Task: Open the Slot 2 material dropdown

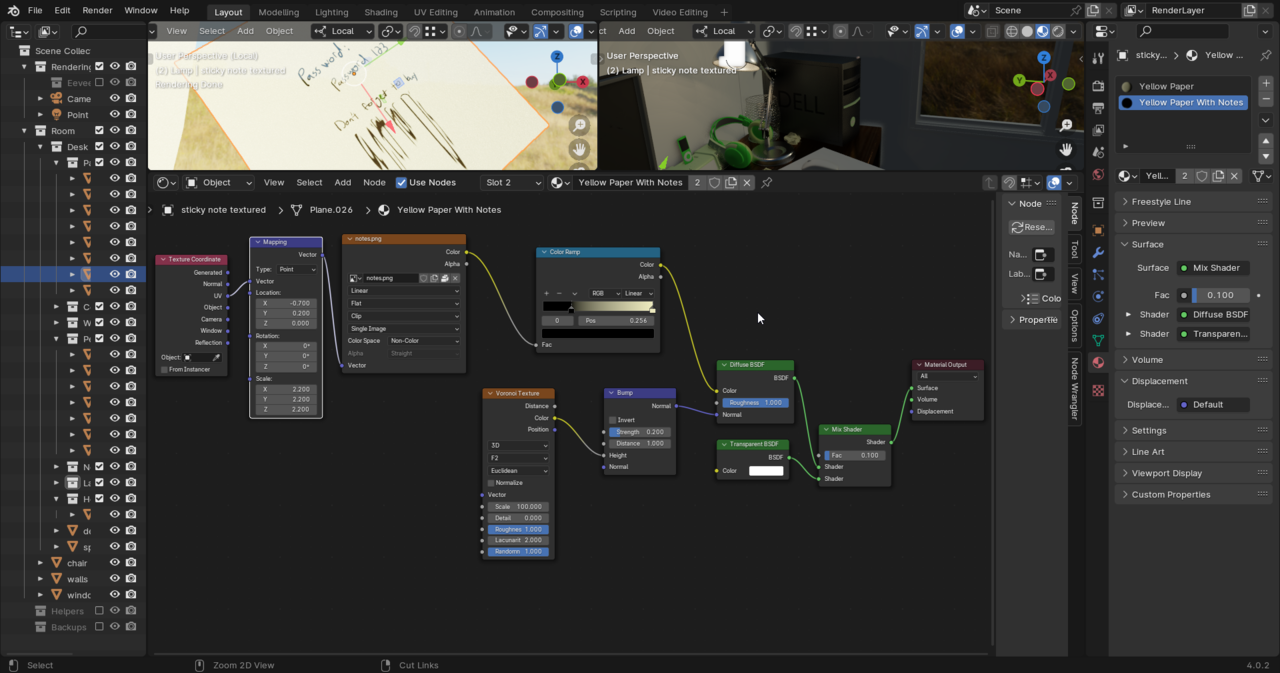Action: tap(512, 183)
